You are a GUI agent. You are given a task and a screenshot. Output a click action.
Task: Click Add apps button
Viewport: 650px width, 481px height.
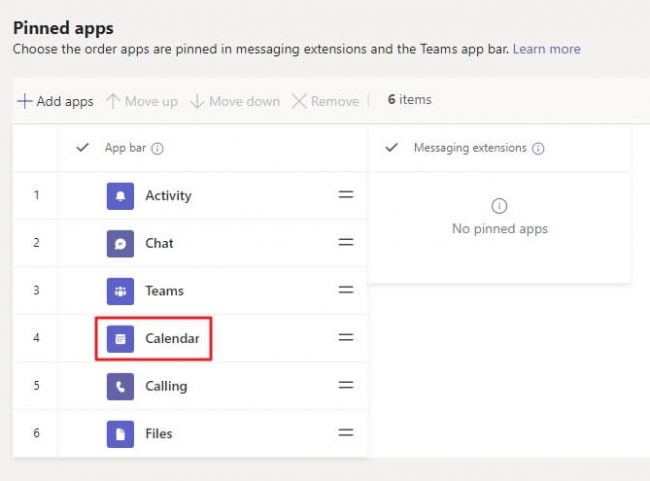pos(56,101)
